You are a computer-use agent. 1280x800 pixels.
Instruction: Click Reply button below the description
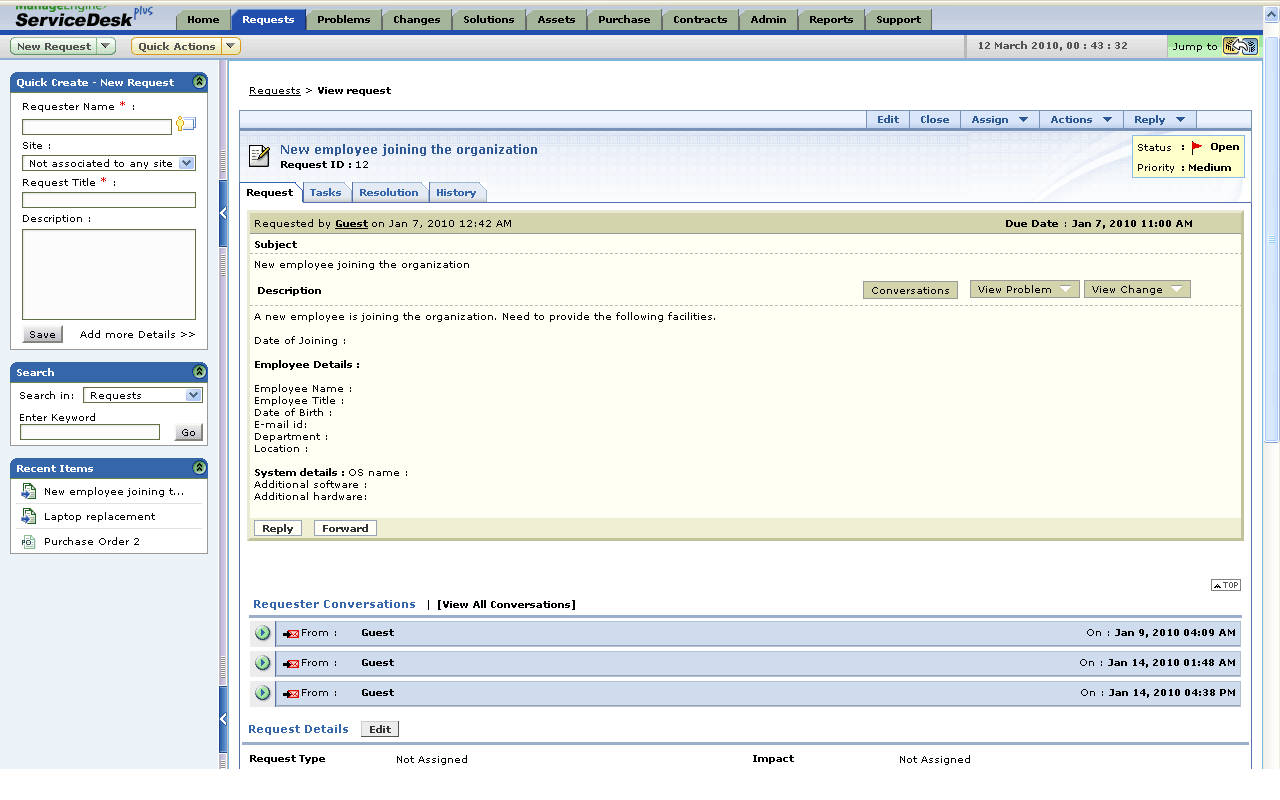278,528
